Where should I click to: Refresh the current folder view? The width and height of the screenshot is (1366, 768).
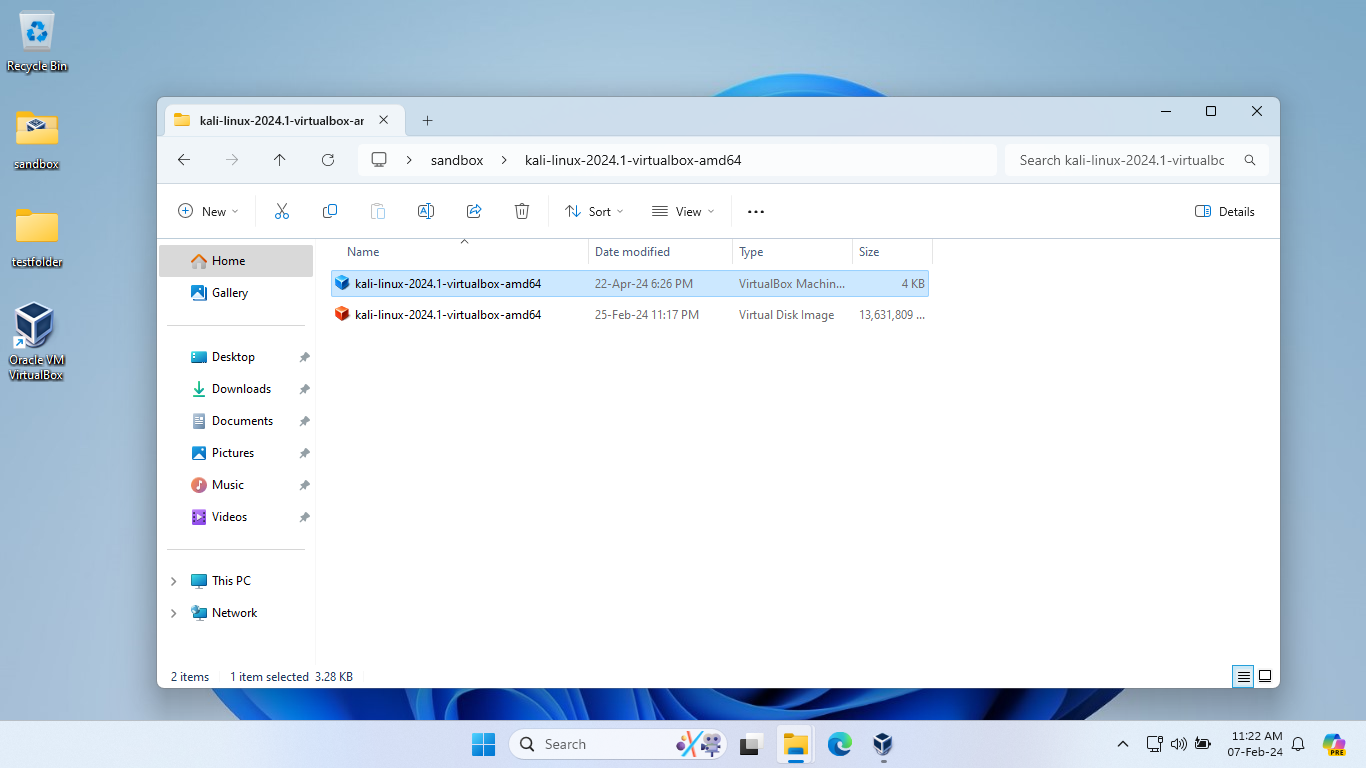tap(328, 160)
